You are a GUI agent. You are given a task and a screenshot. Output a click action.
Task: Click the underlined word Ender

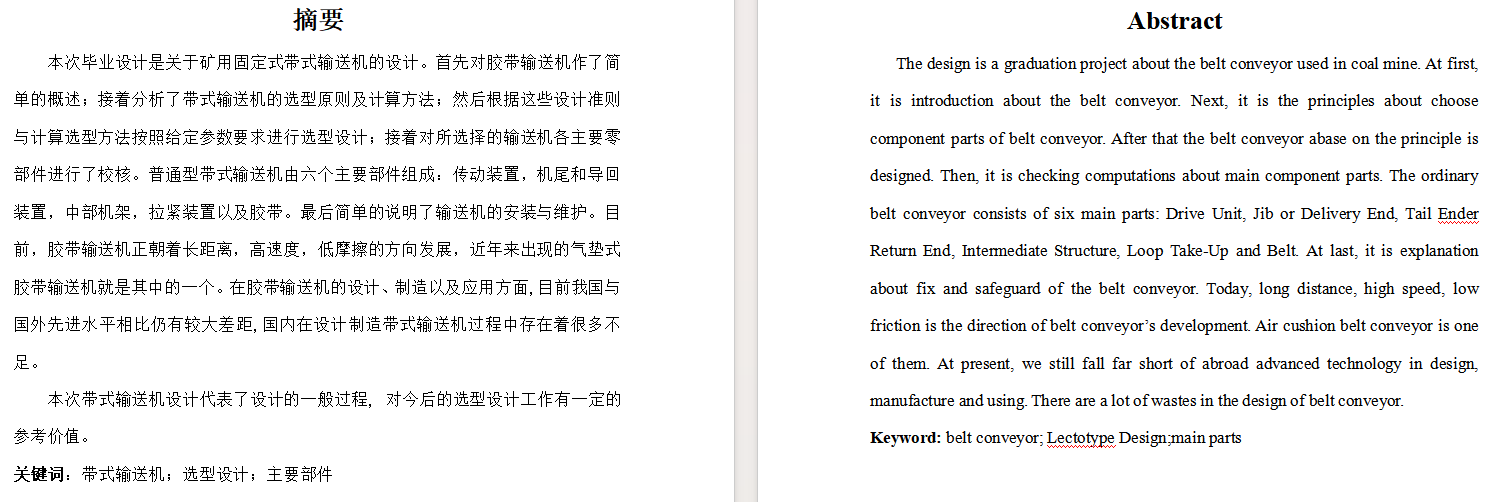click(1458, 214)
